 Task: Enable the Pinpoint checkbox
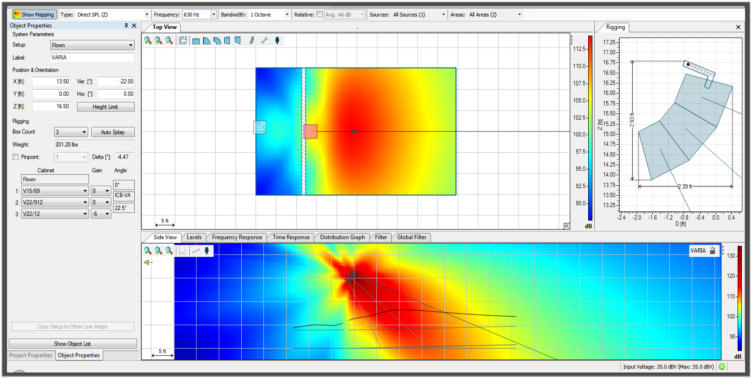pyautogui.click(x=15, y=156)
